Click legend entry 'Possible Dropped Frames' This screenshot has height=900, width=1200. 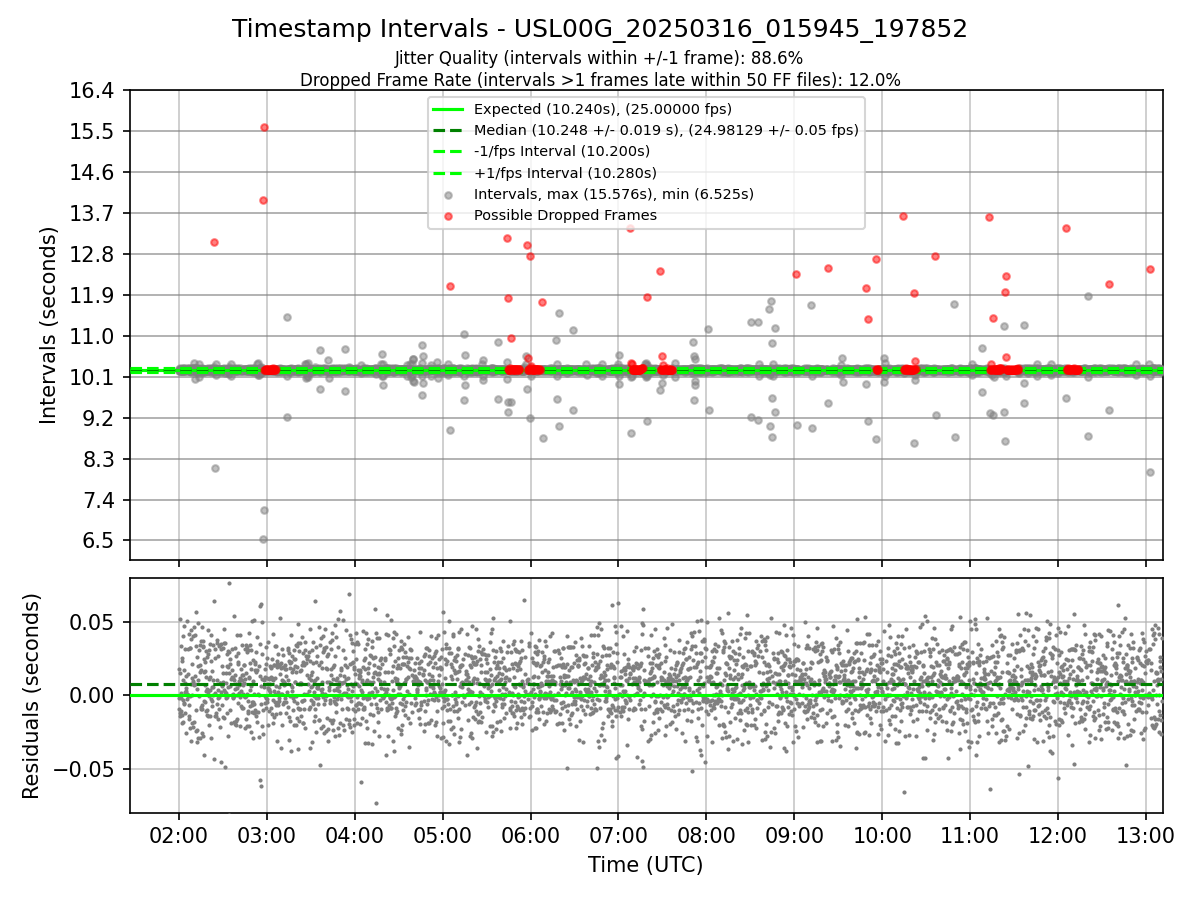click(565, 215)
